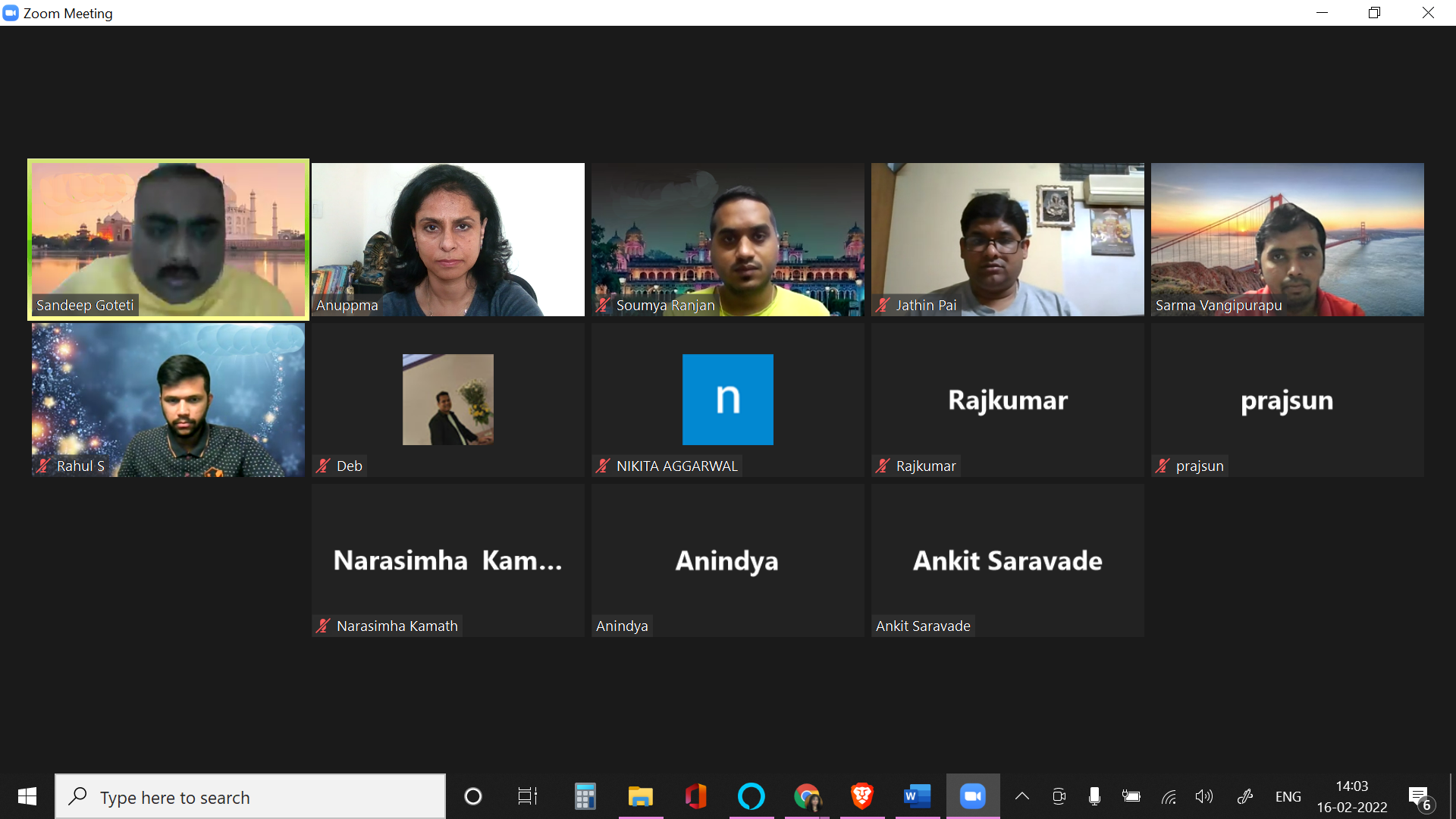Screen dimensions: 1456x819
Task: Open Cortana circle icon
Action: tap(473, 796)
